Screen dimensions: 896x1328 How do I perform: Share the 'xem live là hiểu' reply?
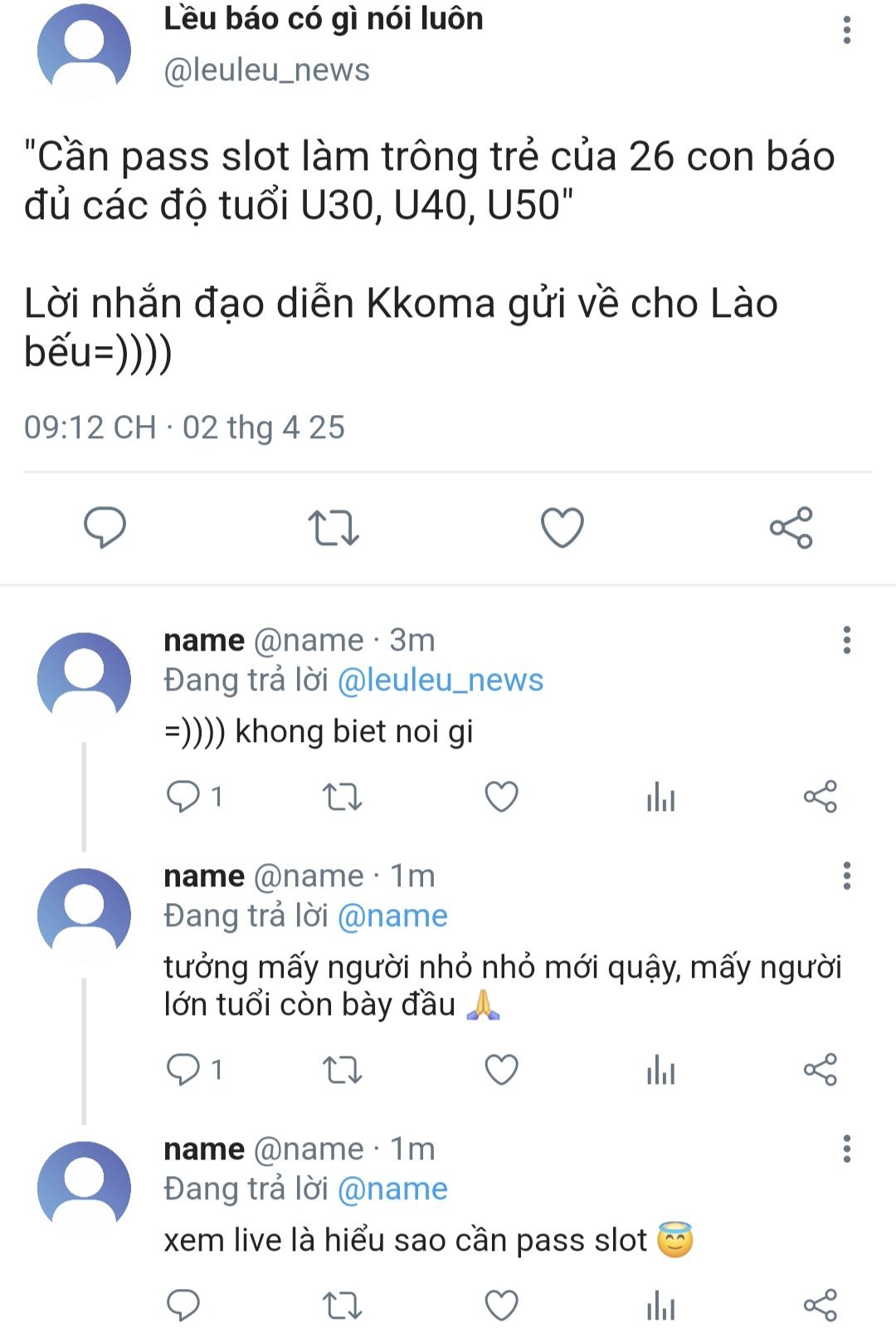point(820,1305)
